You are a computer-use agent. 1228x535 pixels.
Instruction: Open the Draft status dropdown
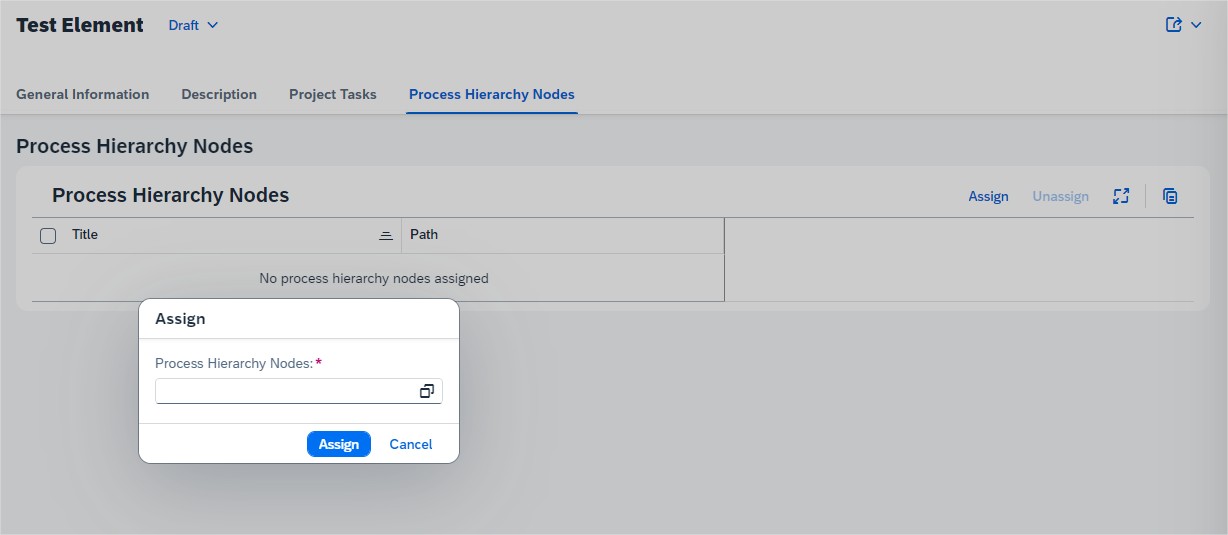(193, 25)
